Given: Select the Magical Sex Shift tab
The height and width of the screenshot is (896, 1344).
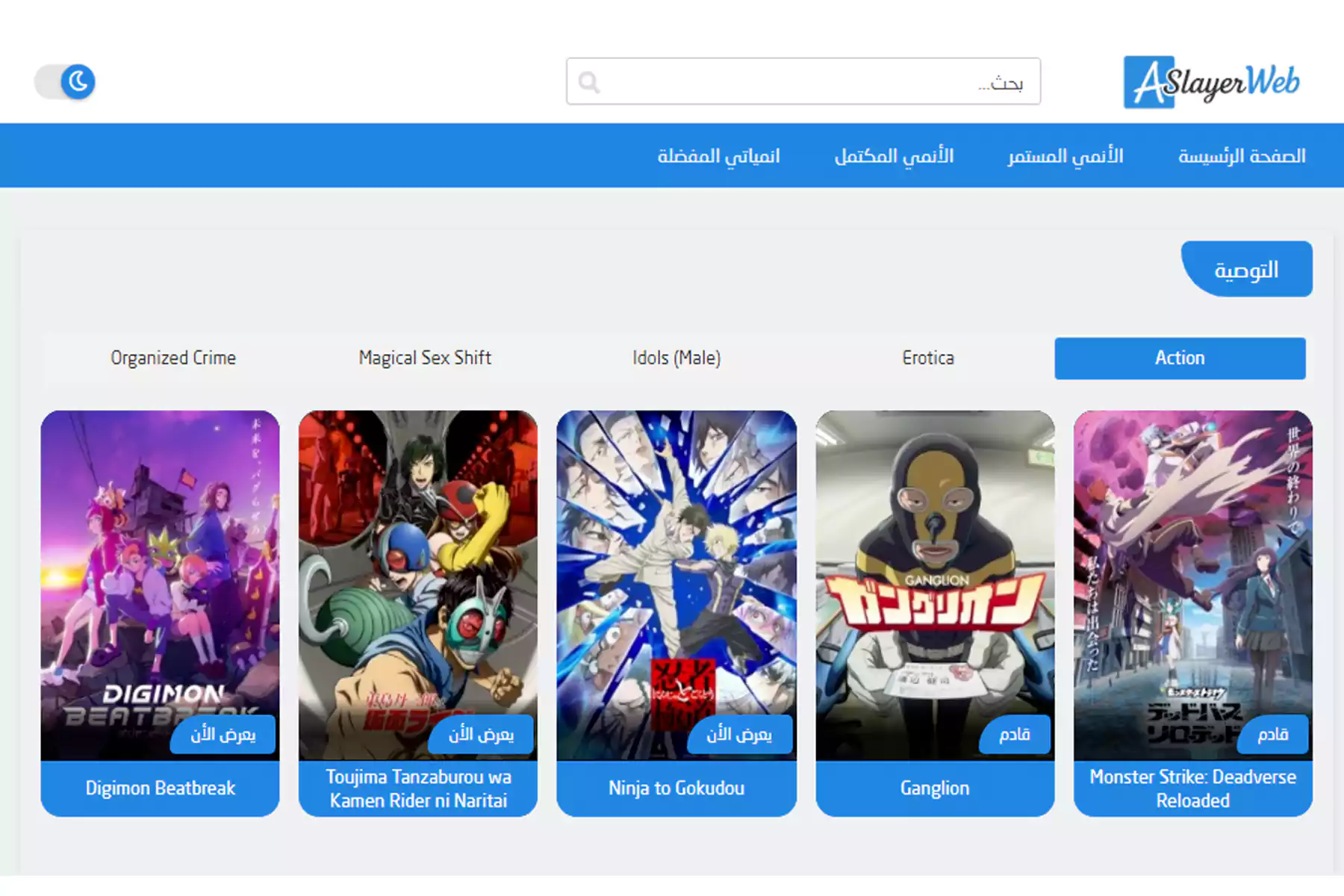Looking at the screenshot, I should 425,358.
